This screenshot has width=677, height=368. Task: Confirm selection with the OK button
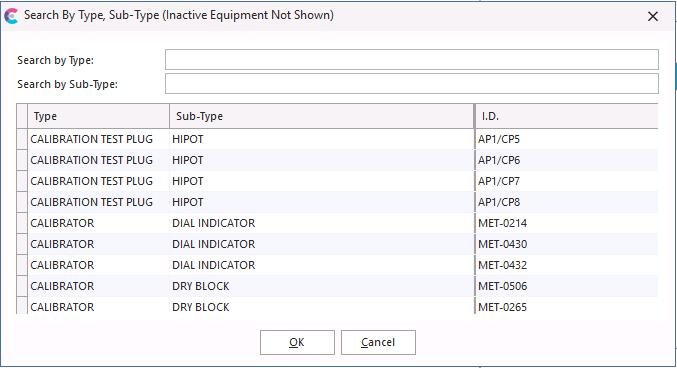click(297, 343)
